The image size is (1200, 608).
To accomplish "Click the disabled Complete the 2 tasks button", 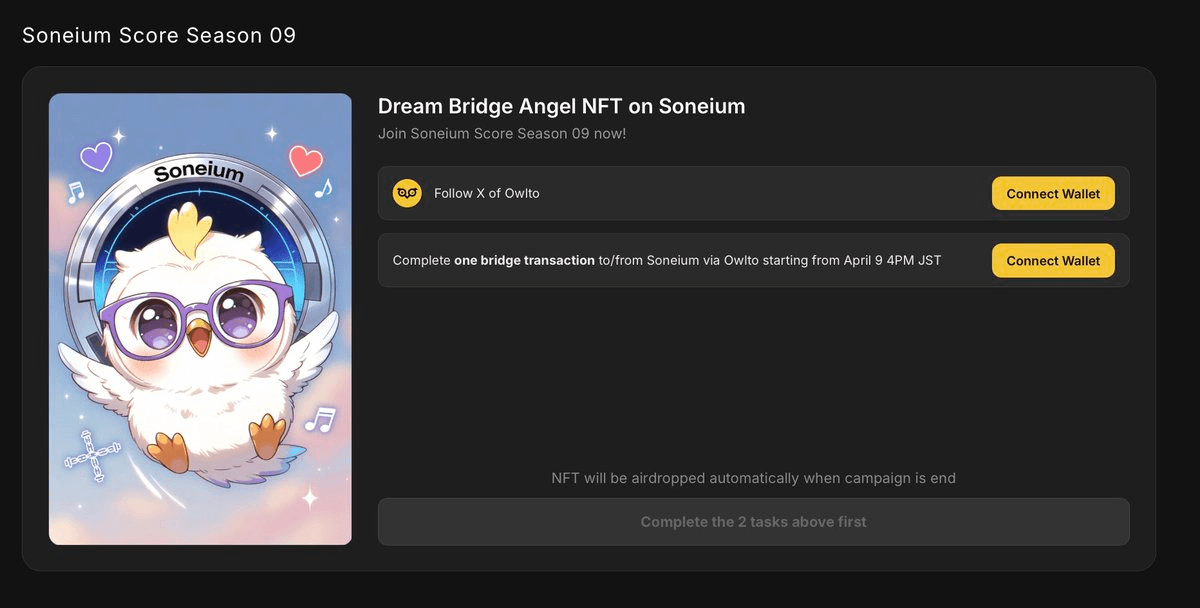I will [753, 522].
